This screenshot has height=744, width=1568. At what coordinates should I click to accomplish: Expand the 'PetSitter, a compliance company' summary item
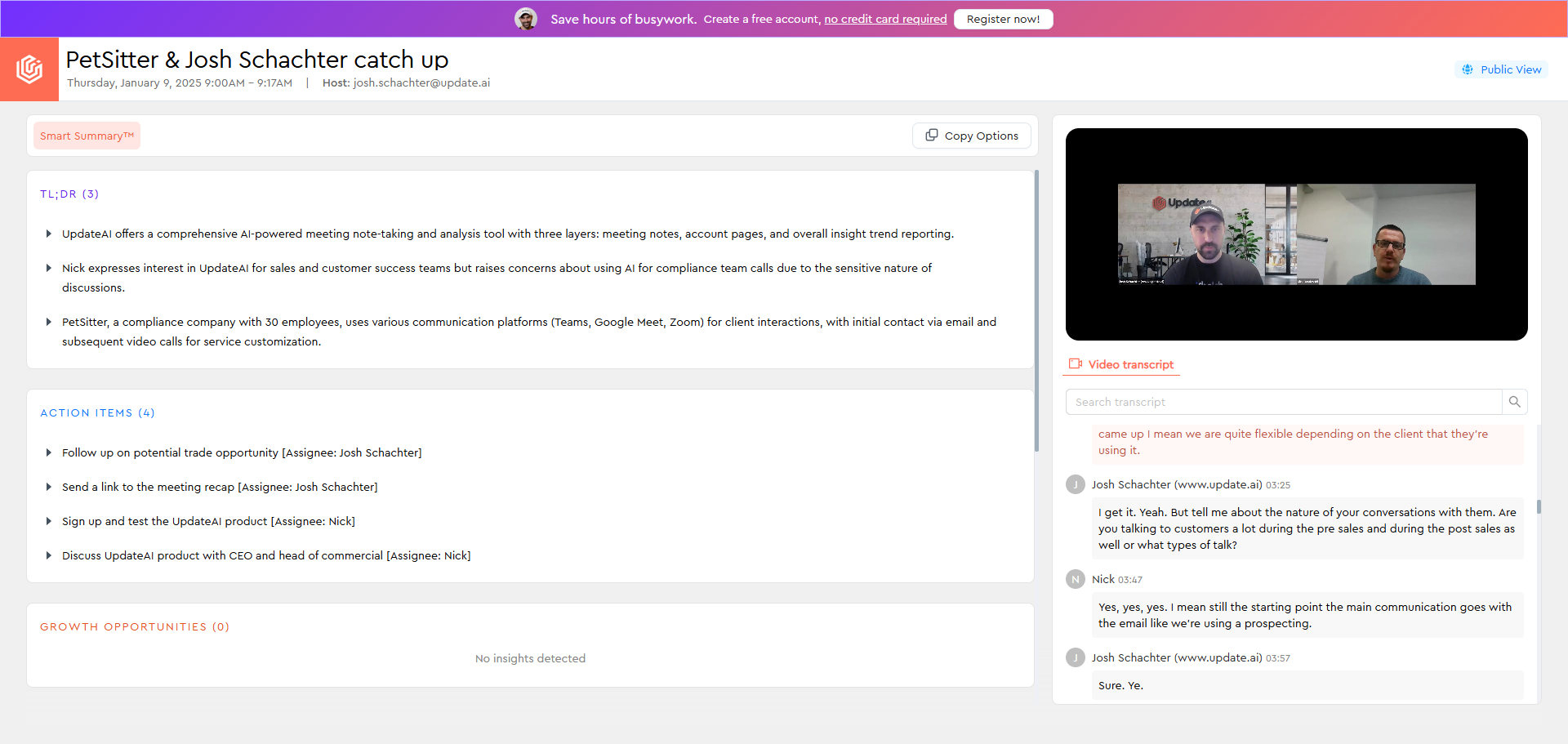(49, 323)
